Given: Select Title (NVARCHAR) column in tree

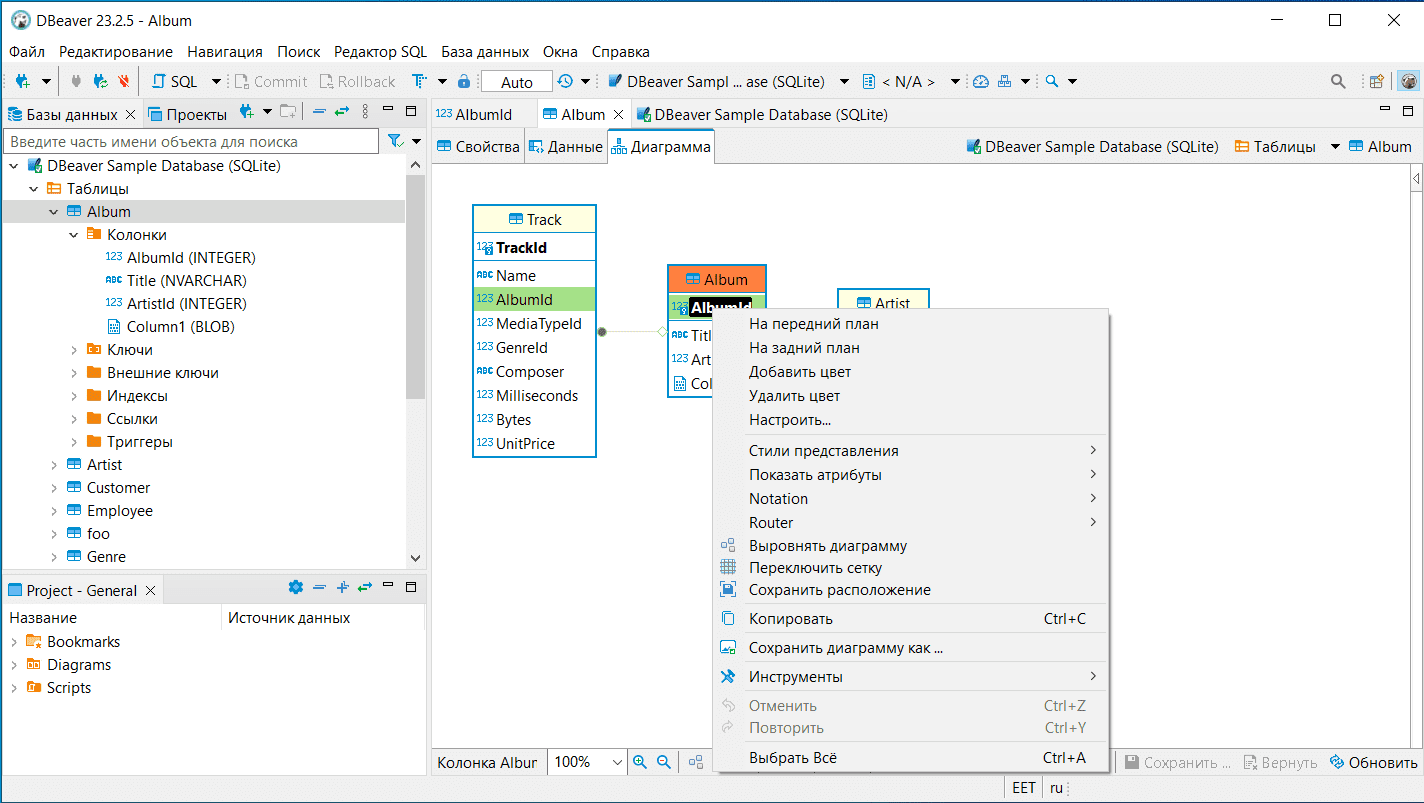Looking at the screenshot, I should click(x=187, y=281).
